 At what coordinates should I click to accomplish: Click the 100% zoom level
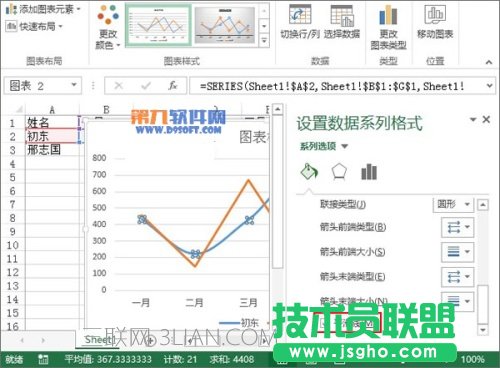[473, 359]
